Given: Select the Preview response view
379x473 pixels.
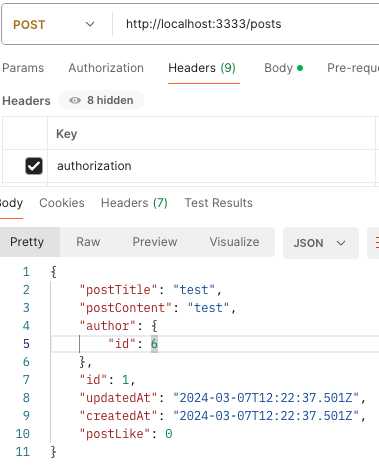Looking at the screenshot, I should pos(155,242).
